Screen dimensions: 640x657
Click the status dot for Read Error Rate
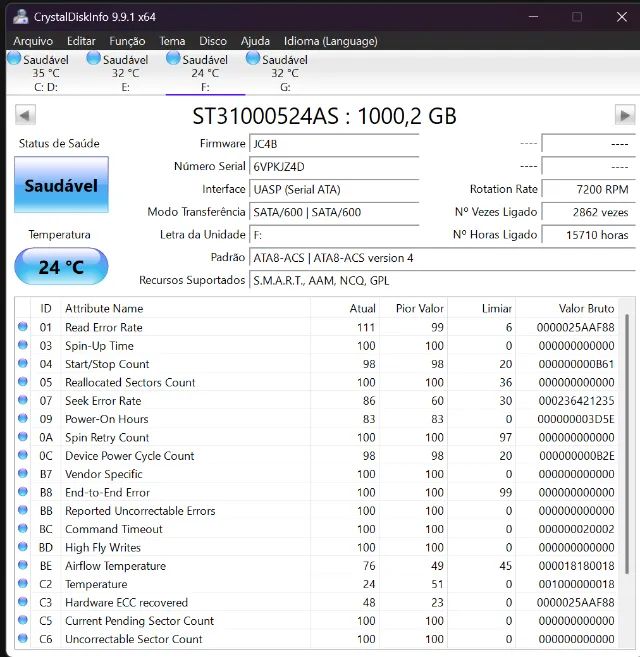(23, 326)
